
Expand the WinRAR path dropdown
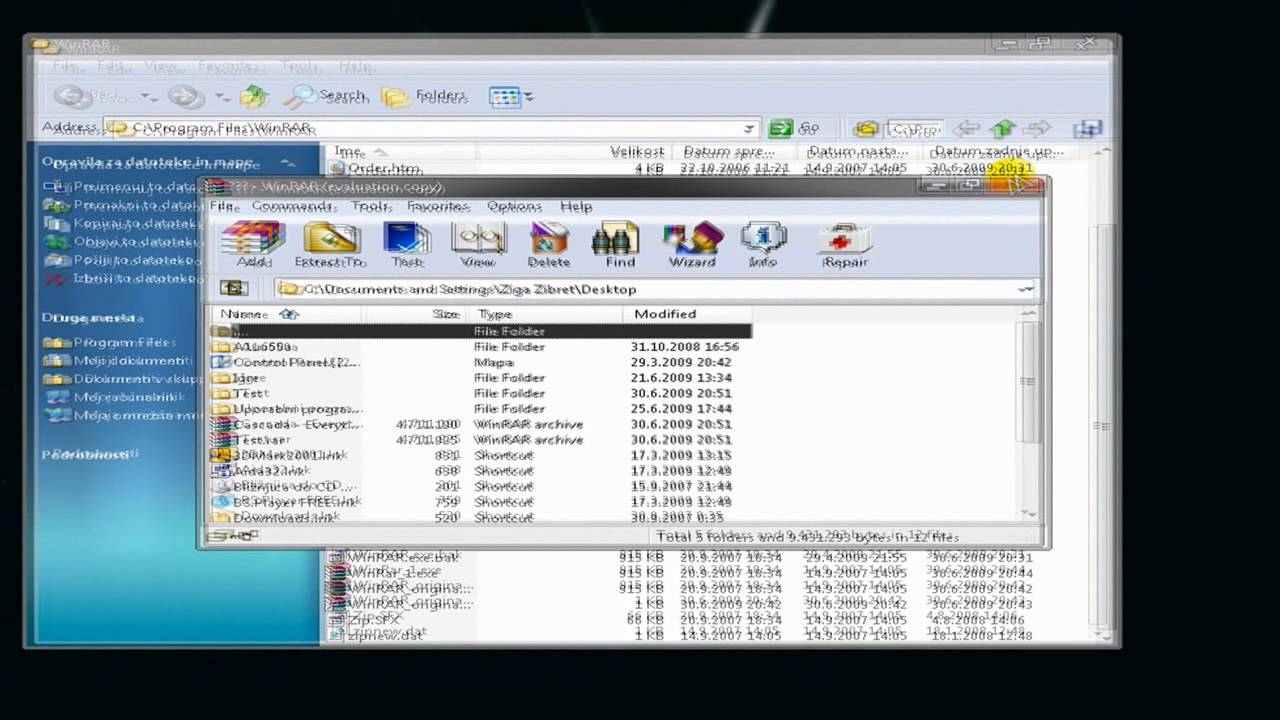[1025, 289]
